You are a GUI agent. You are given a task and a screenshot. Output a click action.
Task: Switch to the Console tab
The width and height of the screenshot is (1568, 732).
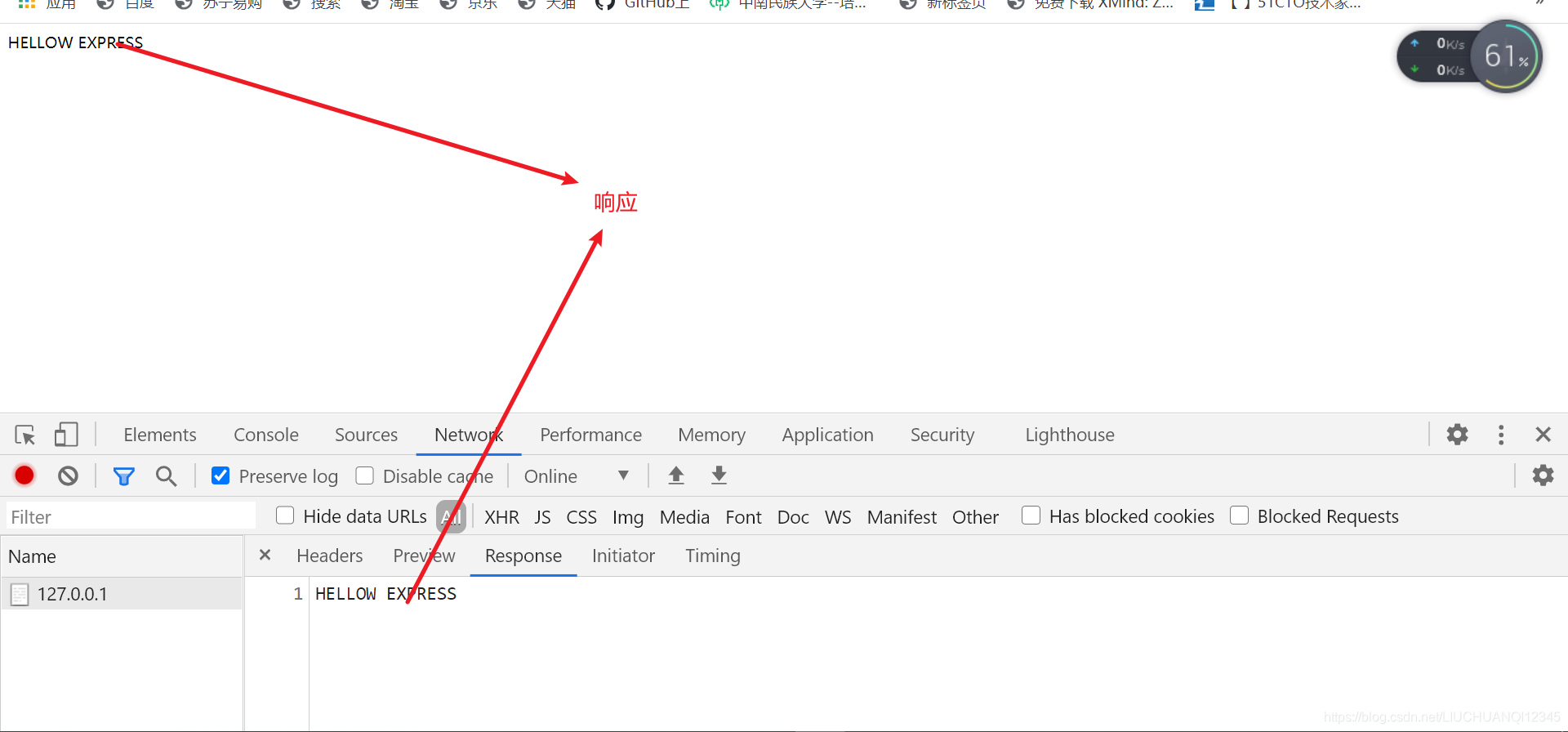point(266,435)
